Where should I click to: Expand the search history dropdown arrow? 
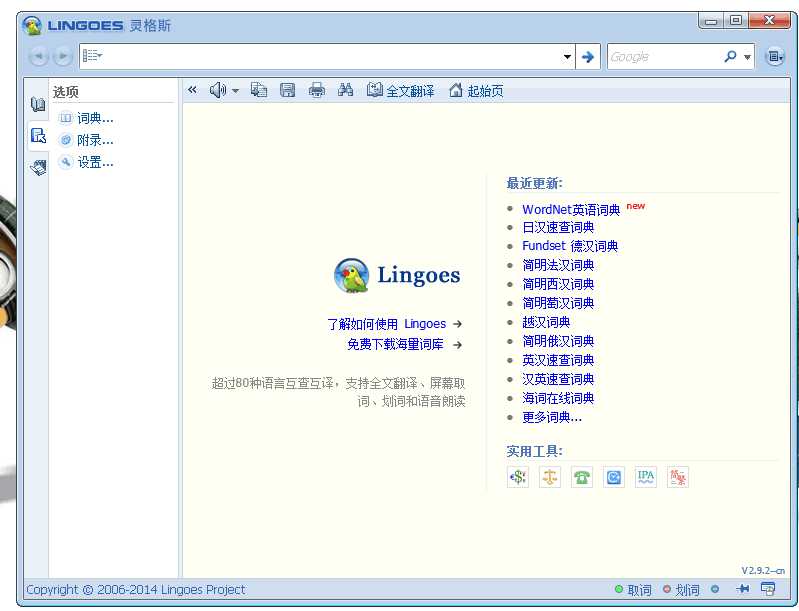(567, 57)
